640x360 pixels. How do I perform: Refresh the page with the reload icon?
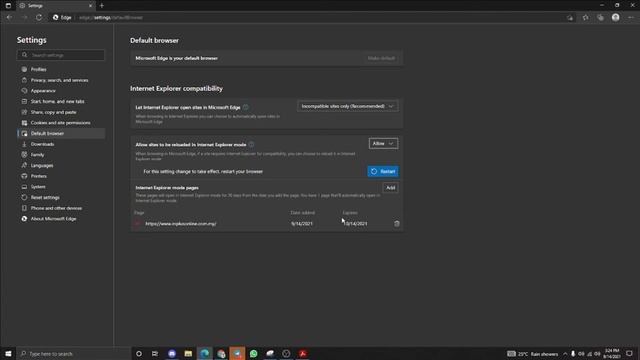[x=39, y=18]
